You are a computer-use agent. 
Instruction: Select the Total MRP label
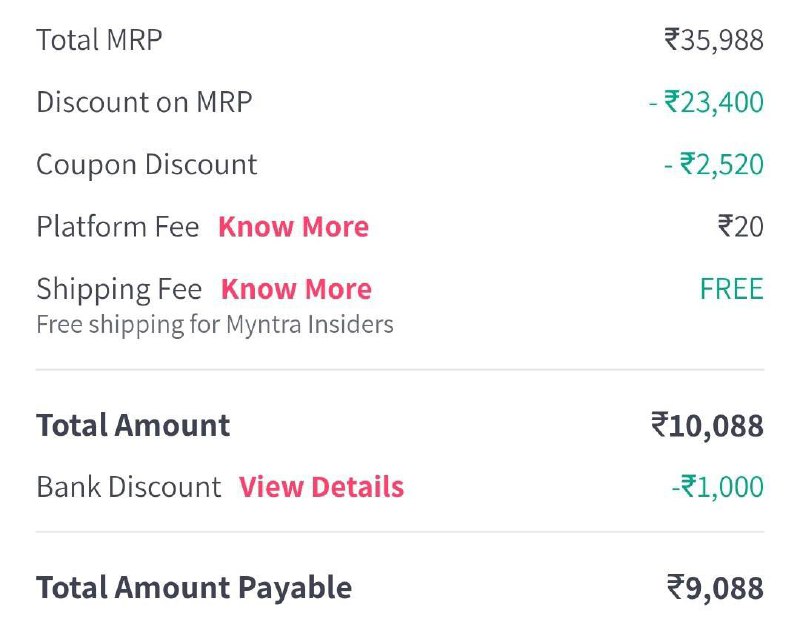[x=99, y=40]
